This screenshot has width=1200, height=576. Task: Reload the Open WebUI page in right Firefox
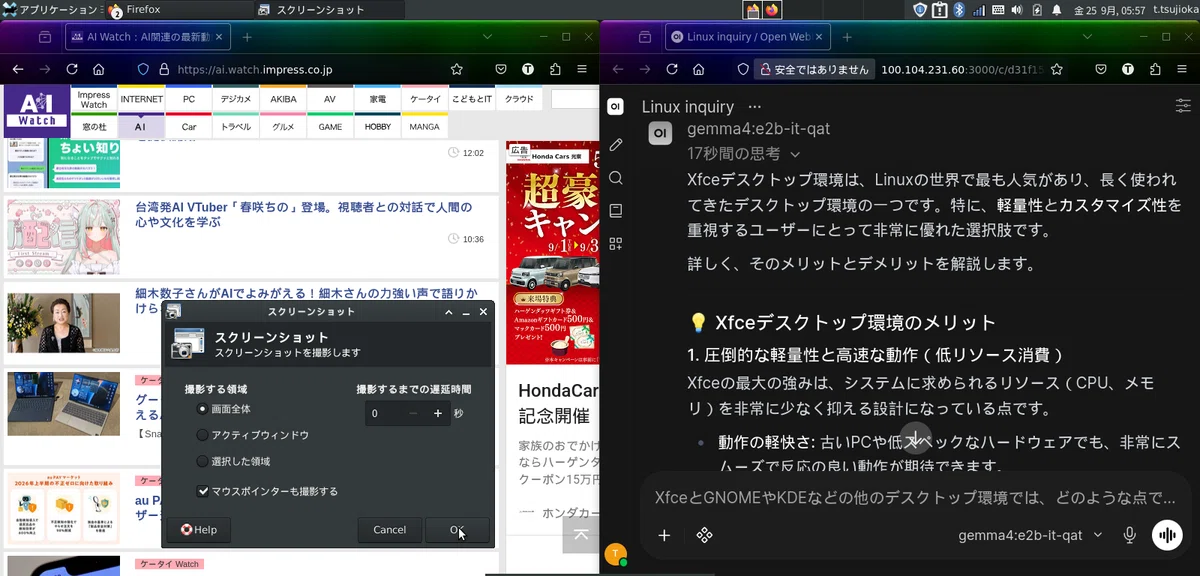click(672, 70)
